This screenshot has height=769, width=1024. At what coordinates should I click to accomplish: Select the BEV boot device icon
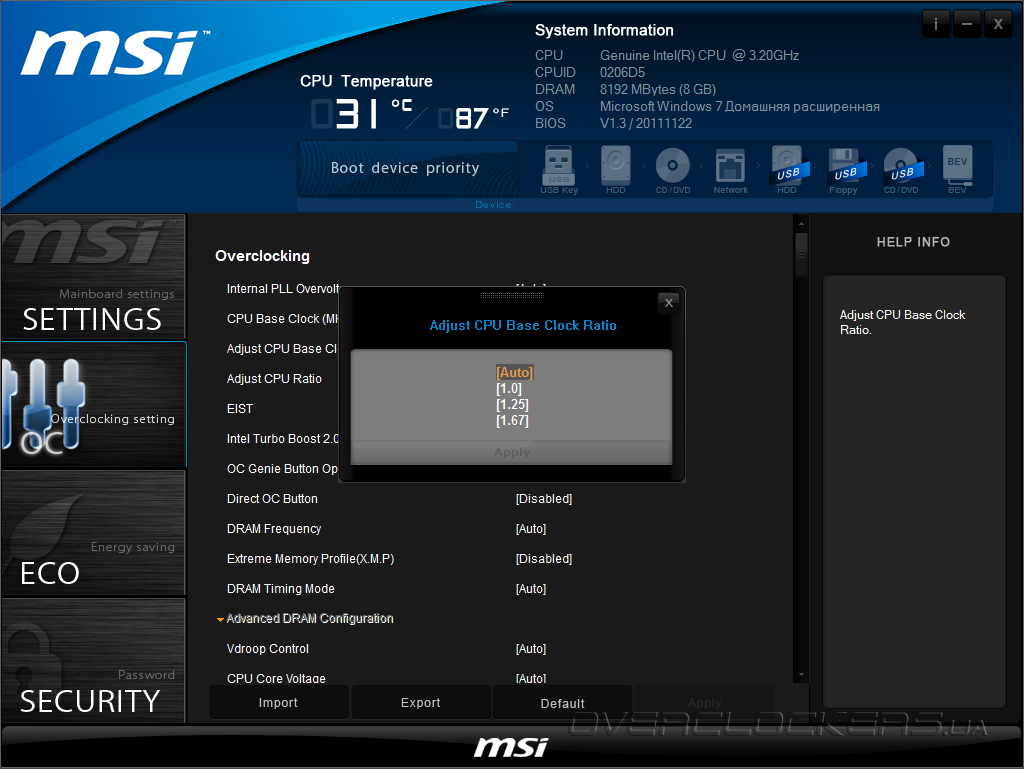957,169
